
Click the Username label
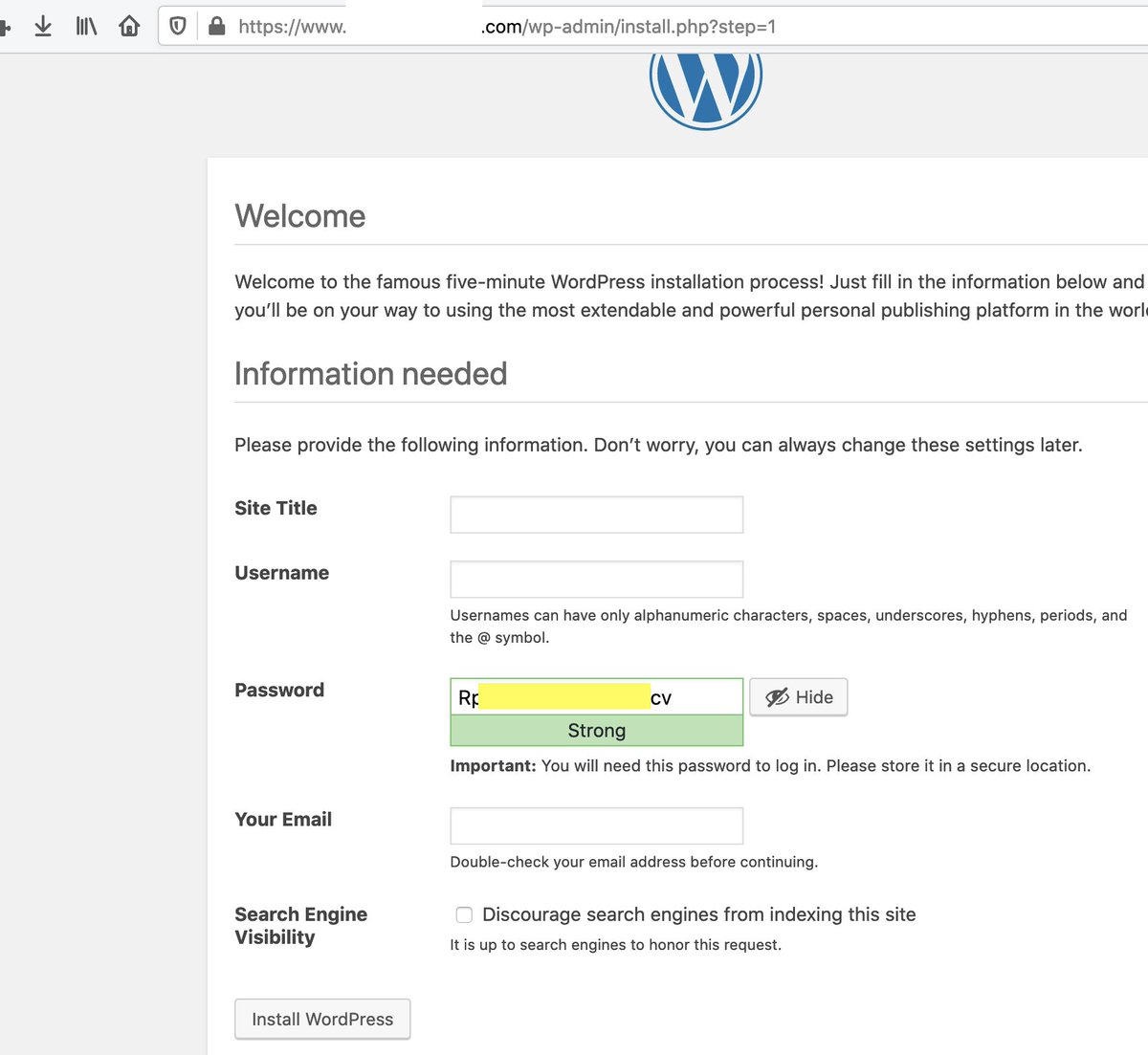[x=281, y=573]
